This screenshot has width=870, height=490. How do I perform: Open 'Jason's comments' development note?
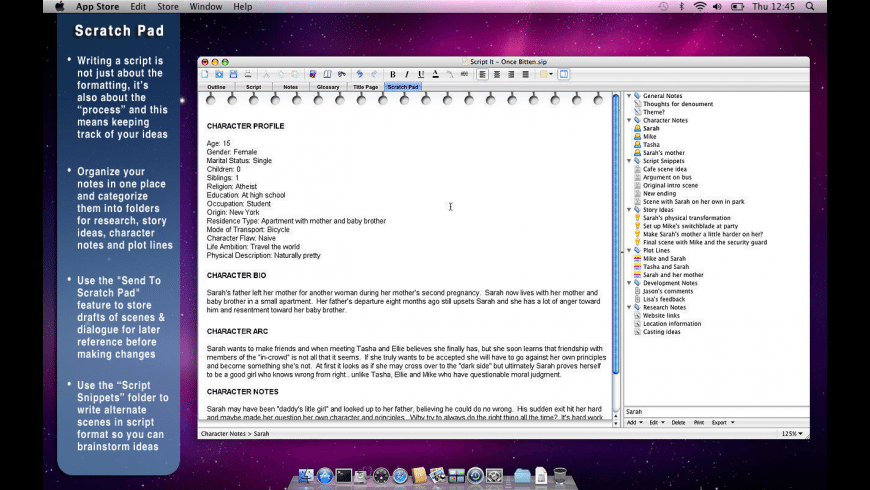click(x=667, y=291)
